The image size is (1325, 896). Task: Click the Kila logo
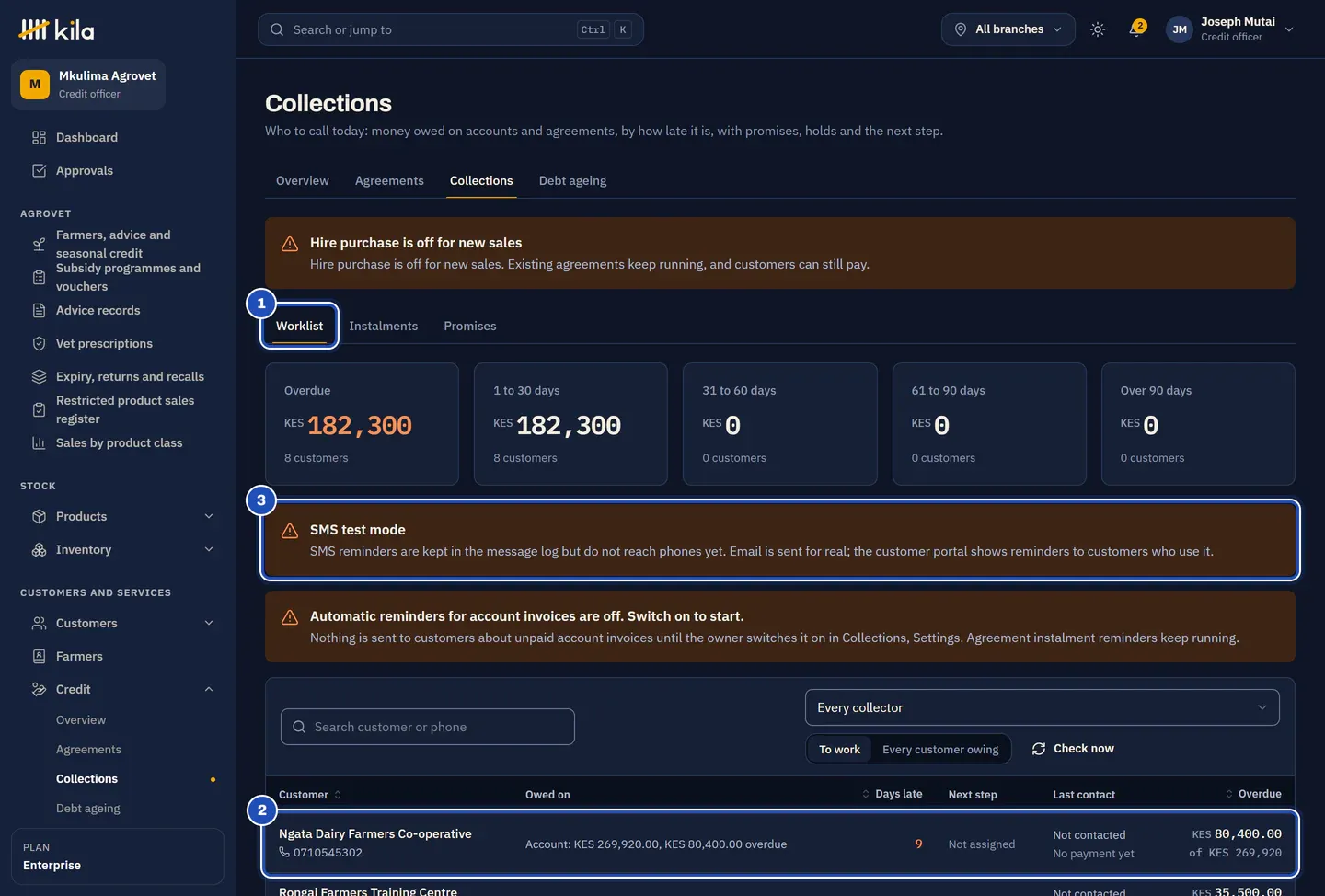tap(56, 29)
